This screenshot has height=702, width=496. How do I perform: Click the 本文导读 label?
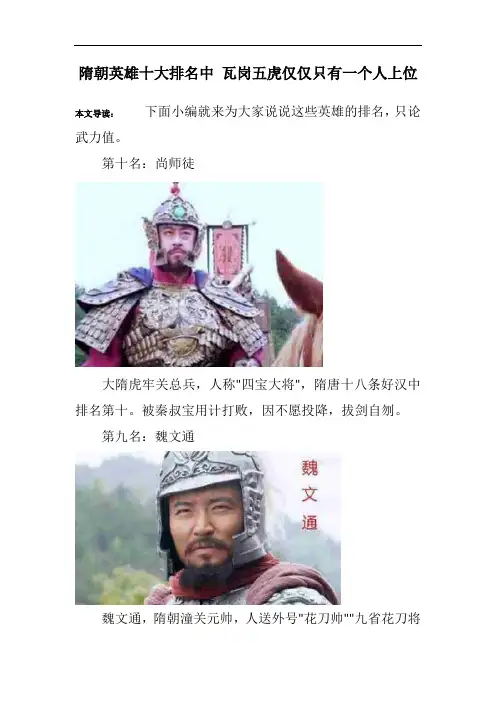94,114
